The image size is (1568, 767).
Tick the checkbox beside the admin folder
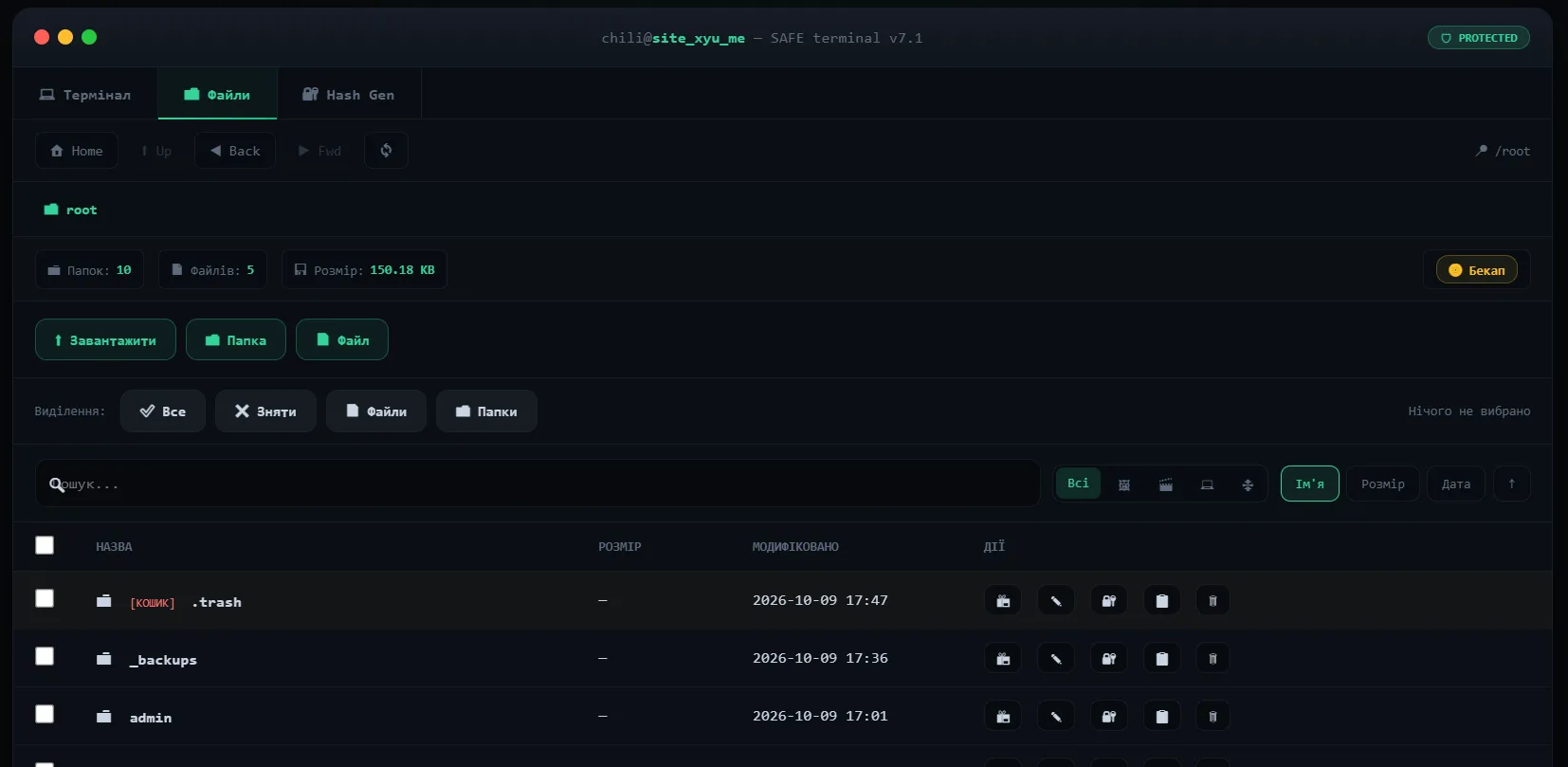click(x=45, y=714)
